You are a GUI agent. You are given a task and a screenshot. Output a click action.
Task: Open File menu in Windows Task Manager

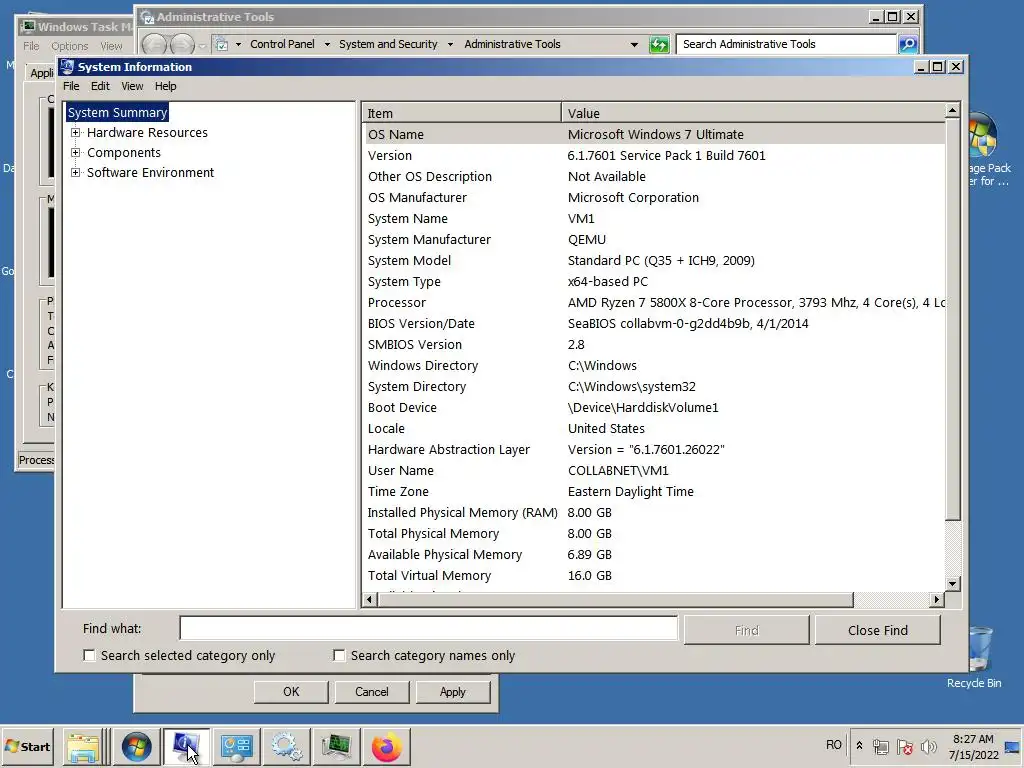(x=31, y=46)
